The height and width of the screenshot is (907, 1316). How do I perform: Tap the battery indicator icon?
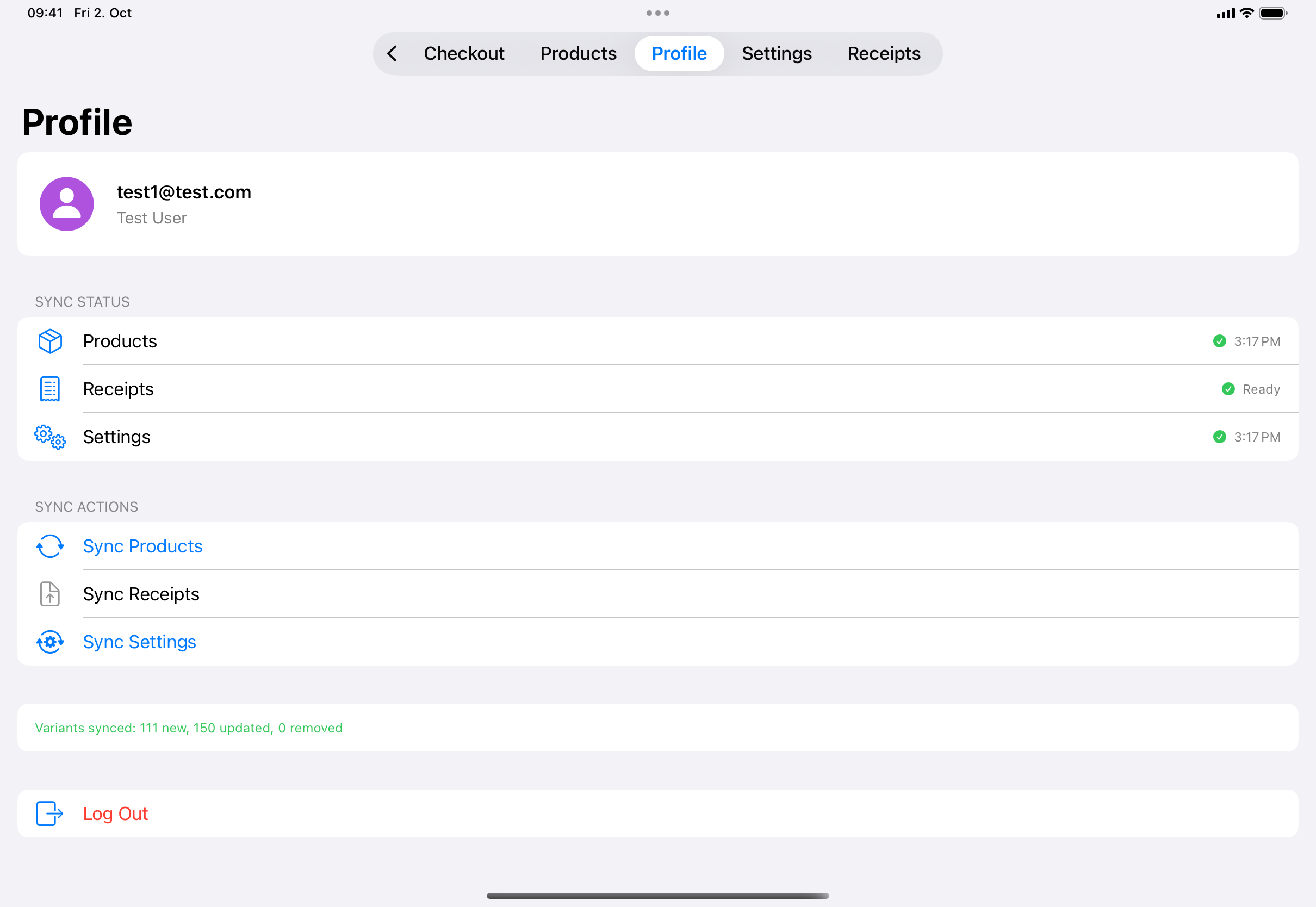(1273, 13)
